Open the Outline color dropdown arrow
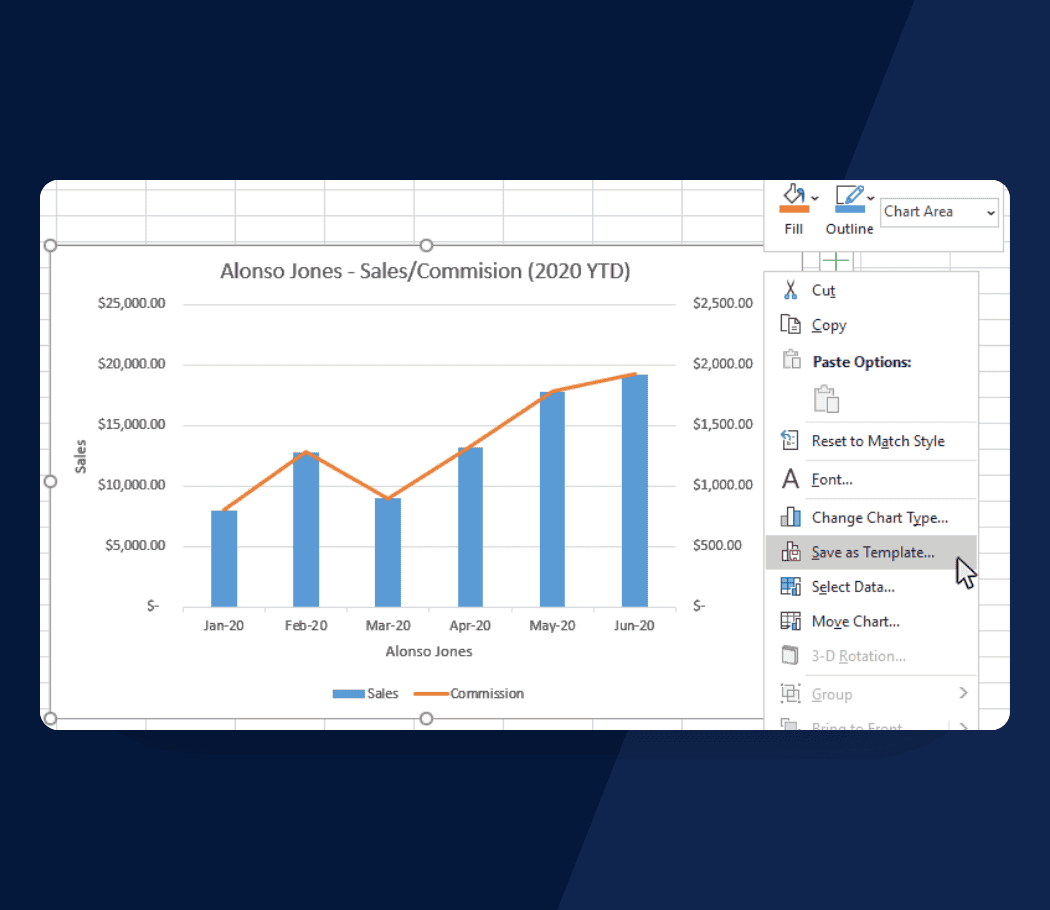Image resolution: width=1050 pixels, height=910 pixels. point(871,198)
